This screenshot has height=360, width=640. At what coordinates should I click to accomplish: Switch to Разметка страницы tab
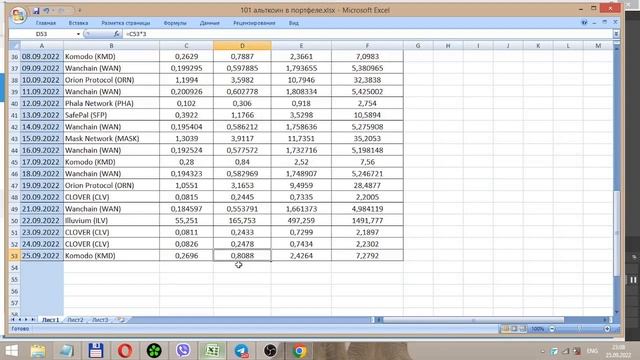tap(126, 23)
